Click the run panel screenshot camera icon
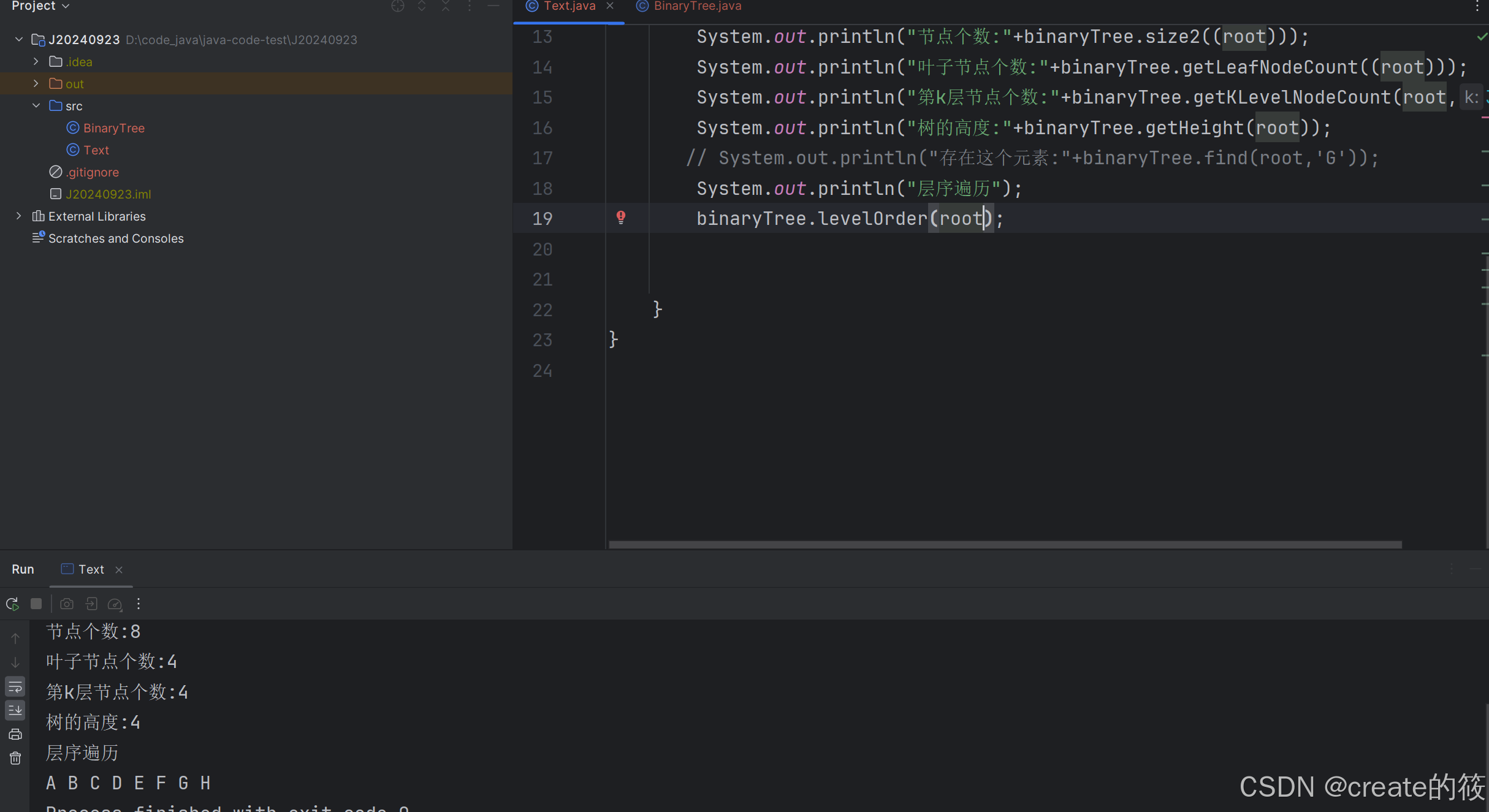 coord(67,604)
